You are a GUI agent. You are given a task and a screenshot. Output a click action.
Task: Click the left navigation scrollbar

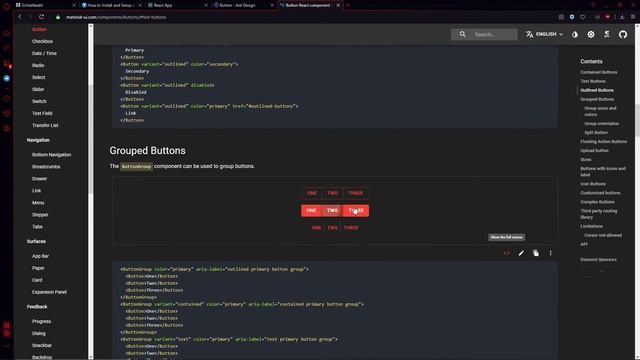coord(91,191)
